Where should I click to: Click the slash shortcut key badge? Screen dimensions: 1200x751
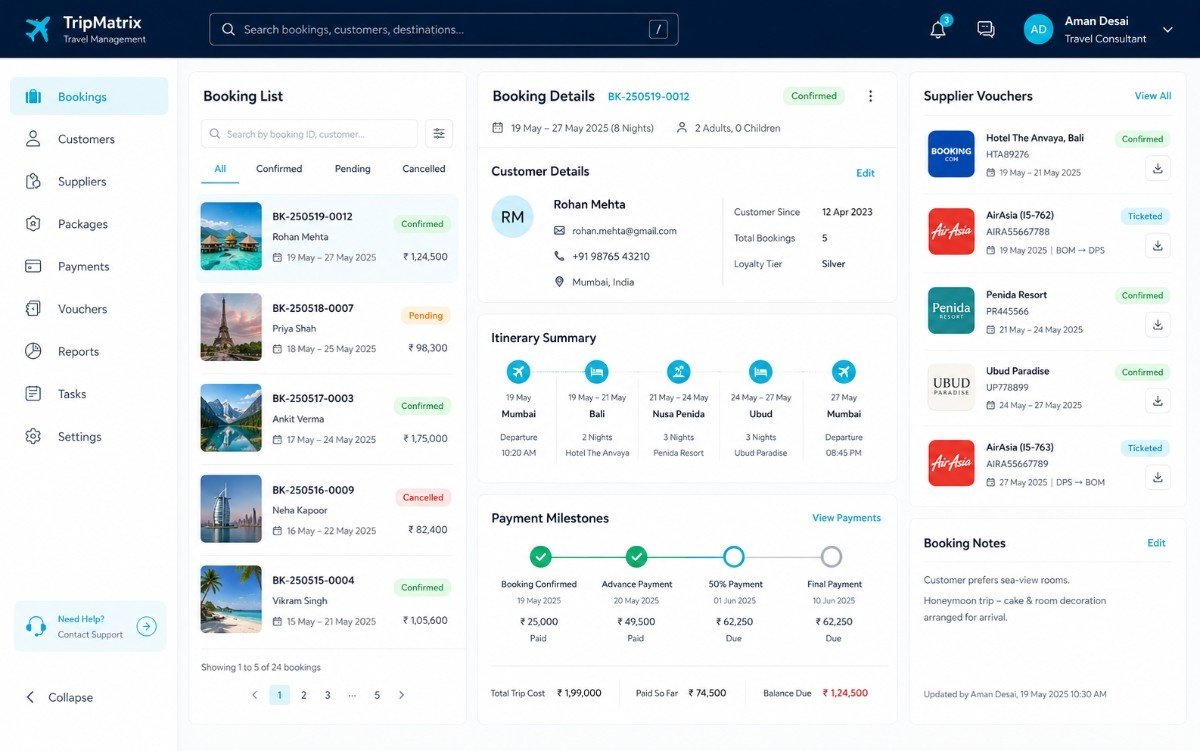pos(658,29)
